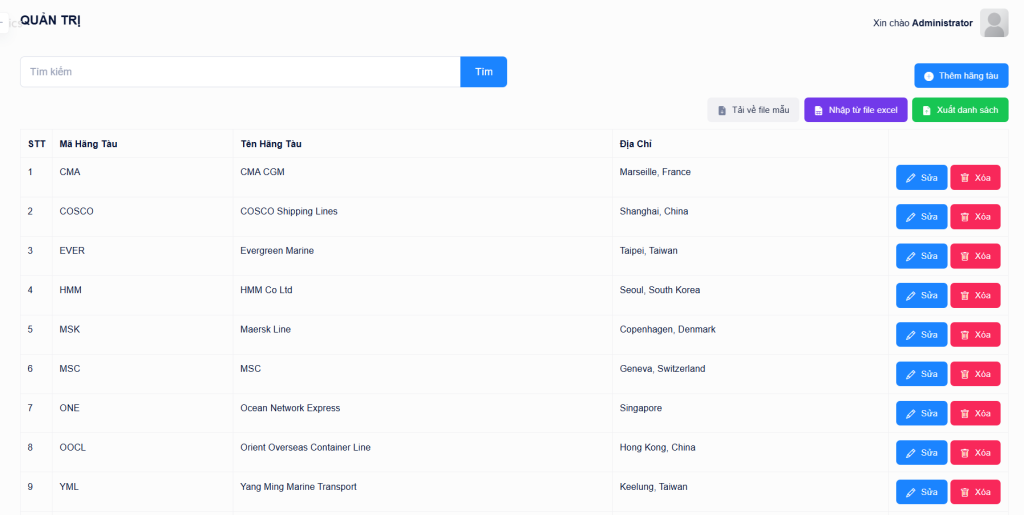Click pencil icon for CMA CGM row
The height and width of the screenshot is (515, 1024).
[910, 178]
